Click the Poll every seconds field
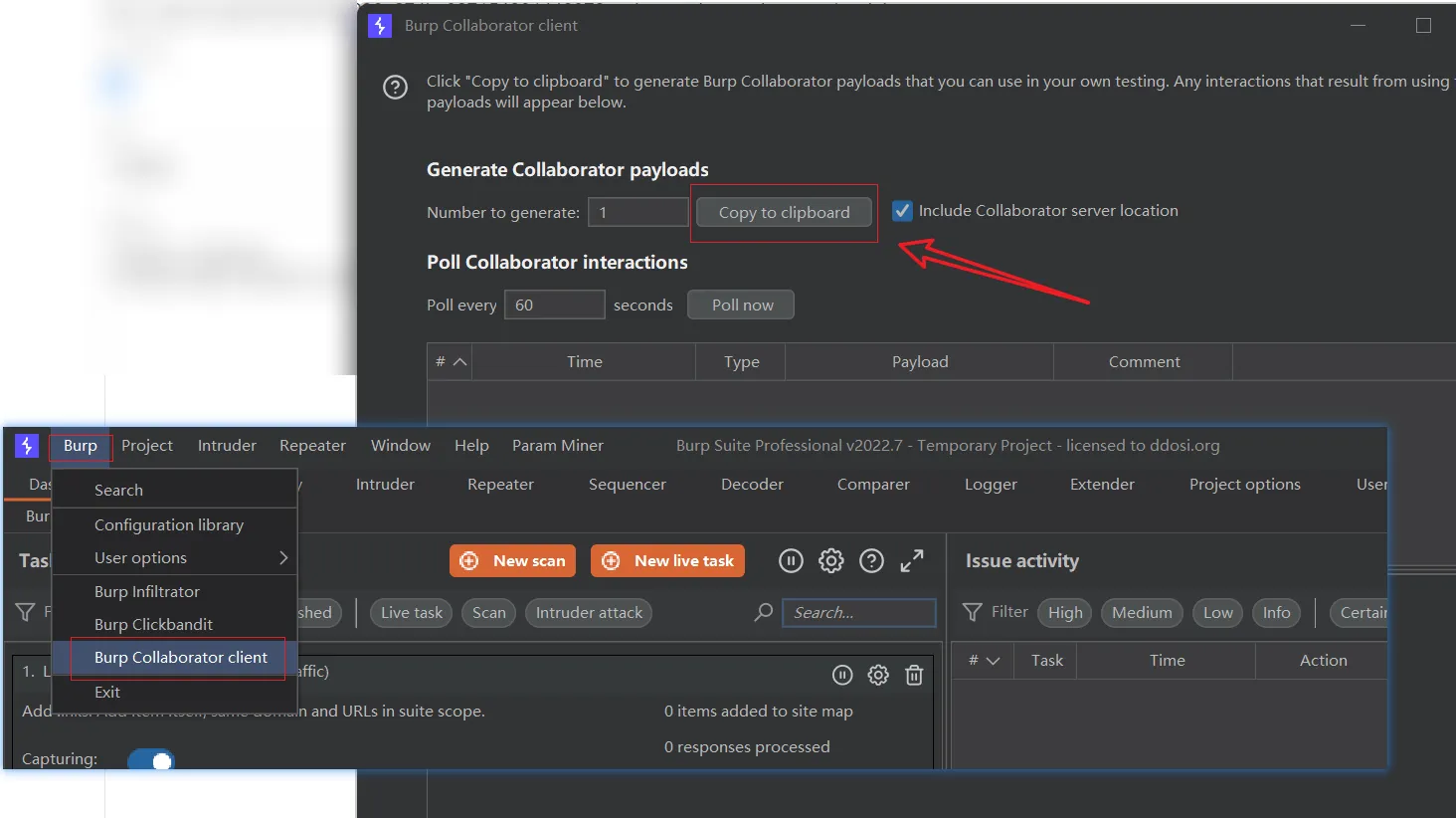The height and width of the screenshot is (818, 1456). coord(554,306)
